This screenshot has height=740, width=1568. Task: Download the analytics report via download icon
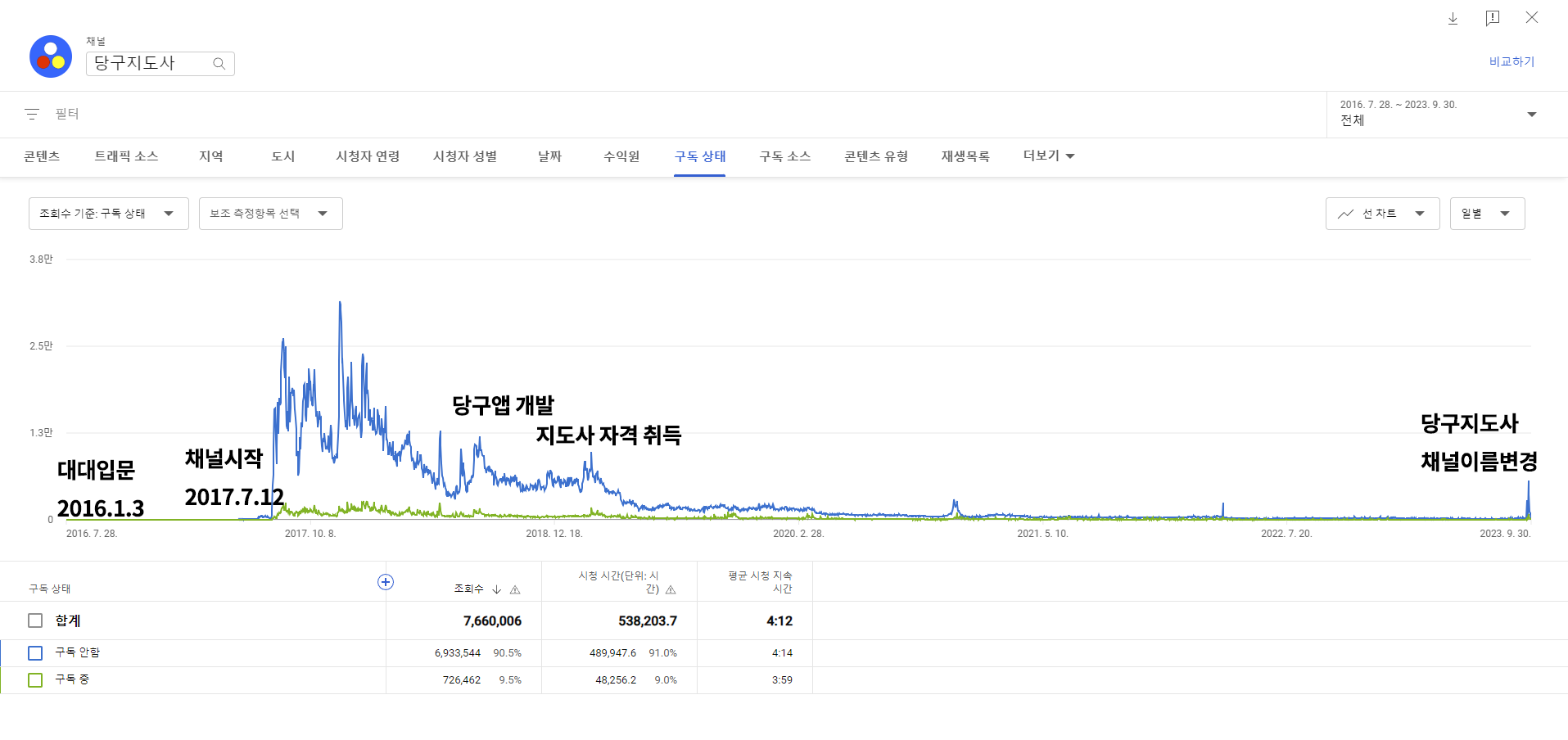(x=1453, y=18)
